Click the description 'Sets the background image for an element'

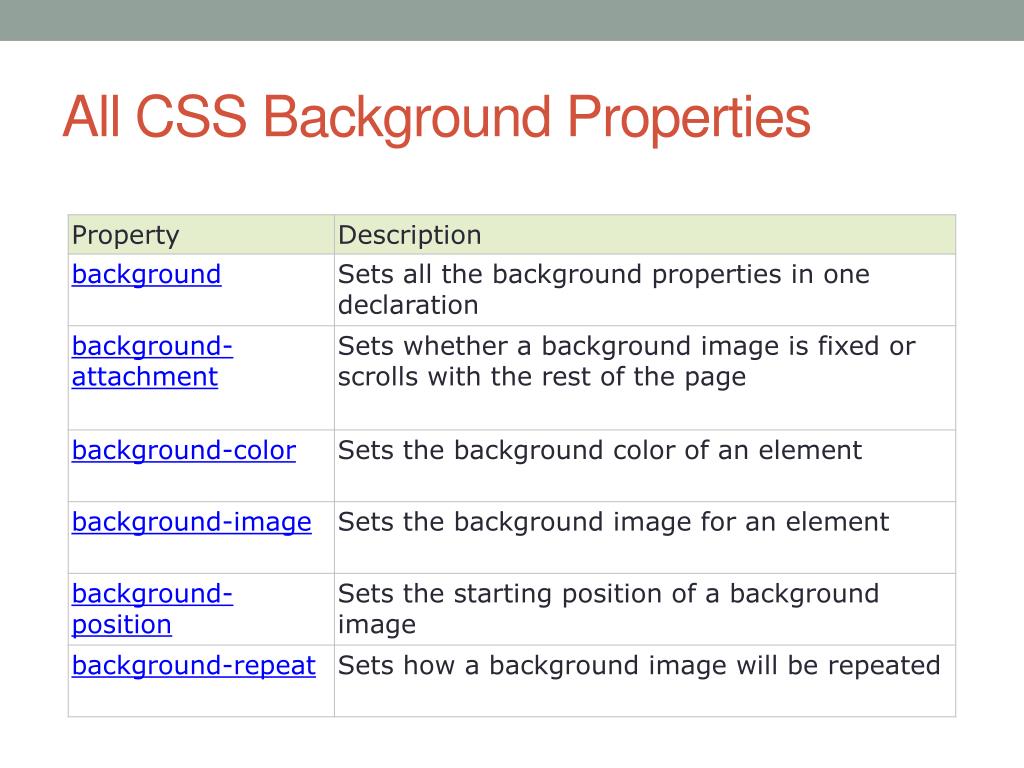[x=612, y=522]
